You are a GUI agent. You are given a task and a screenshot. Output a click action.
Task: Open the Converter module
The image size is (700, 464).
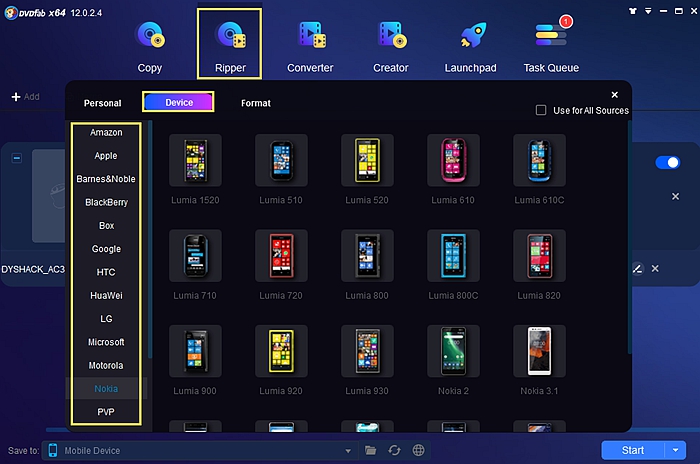point(310,38)
